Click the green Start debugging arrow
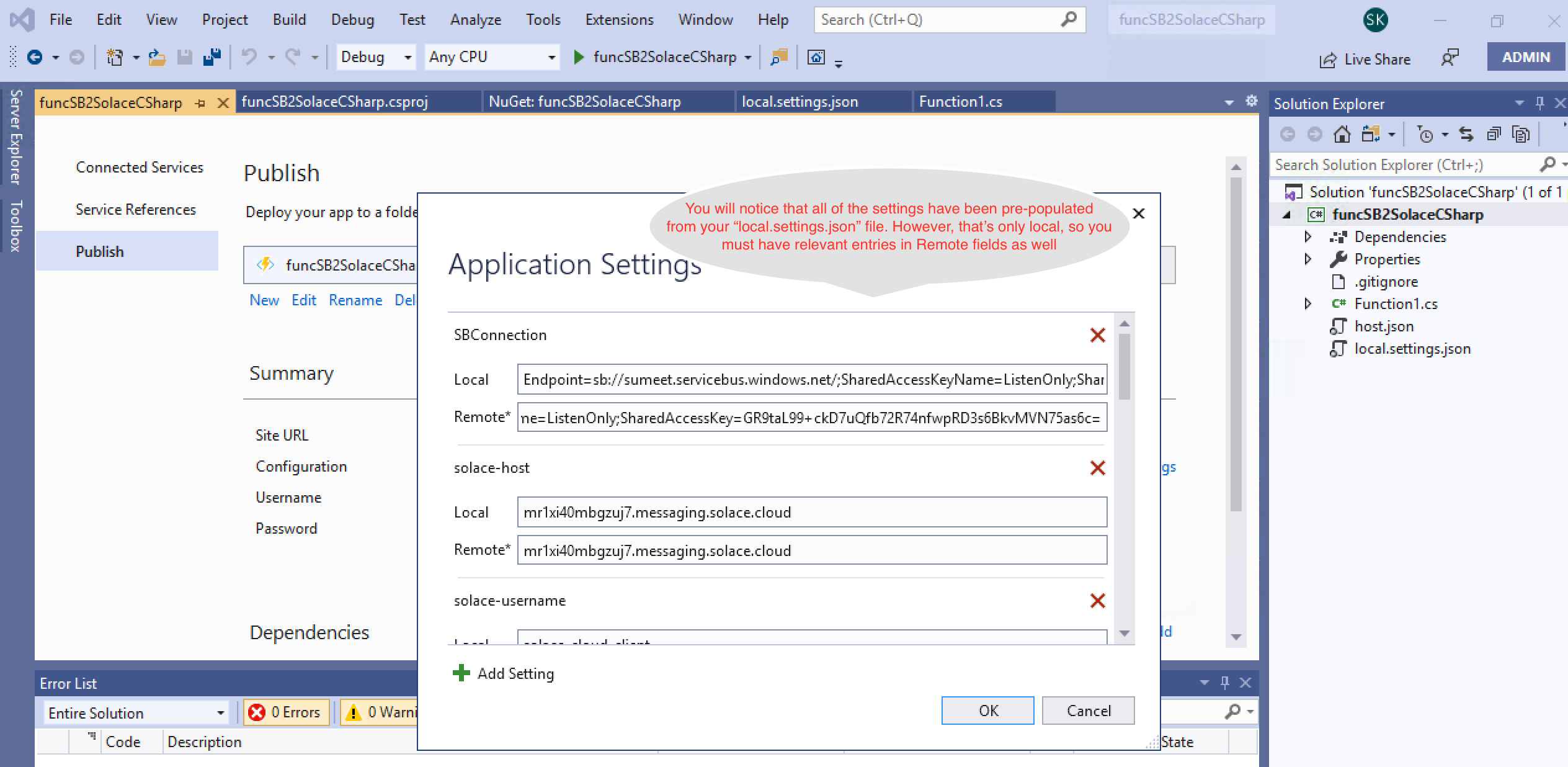1568x767 pixels. point(579,57)
